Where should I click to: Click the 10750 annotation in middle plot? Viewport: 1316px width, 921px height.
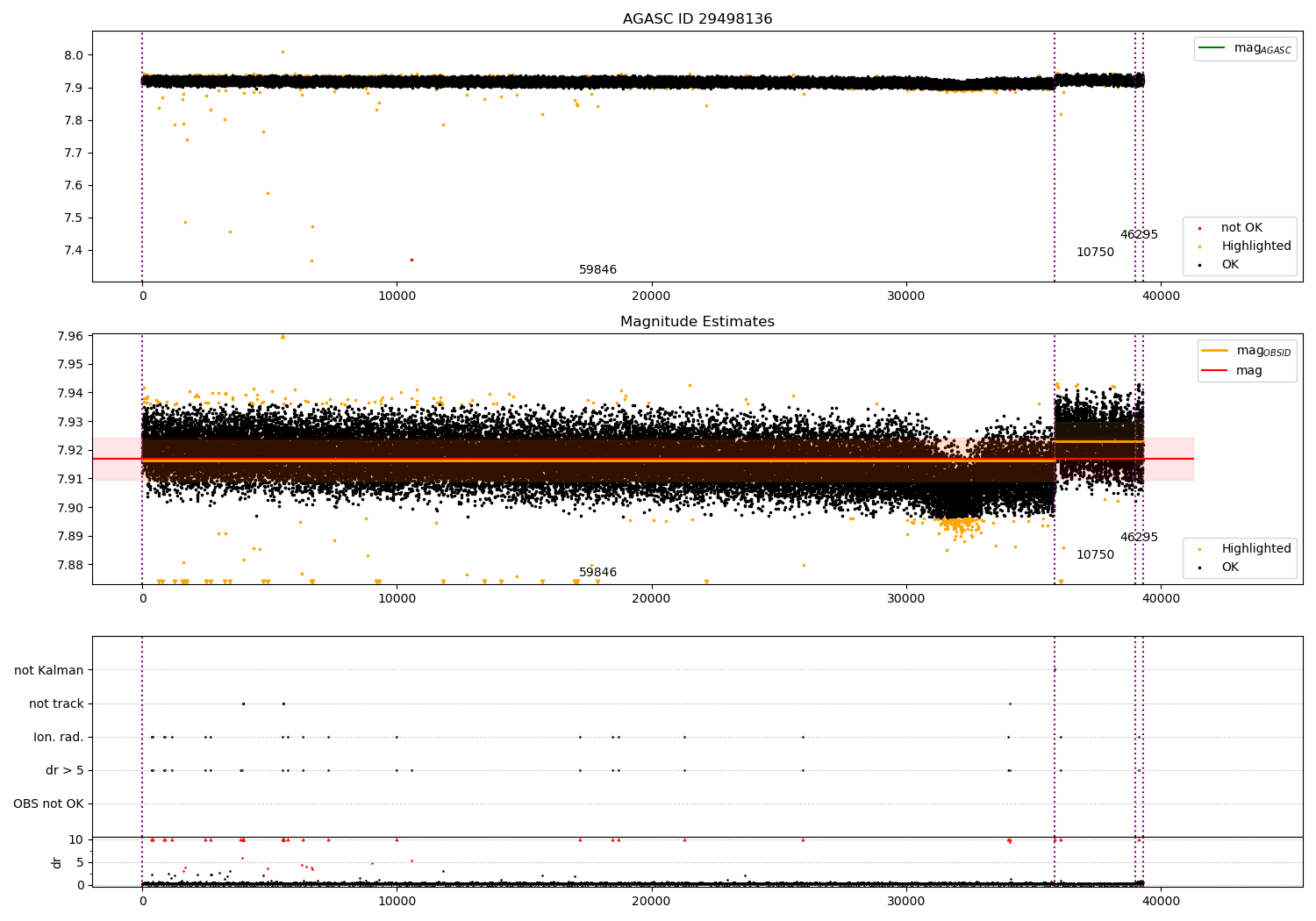1095,555
